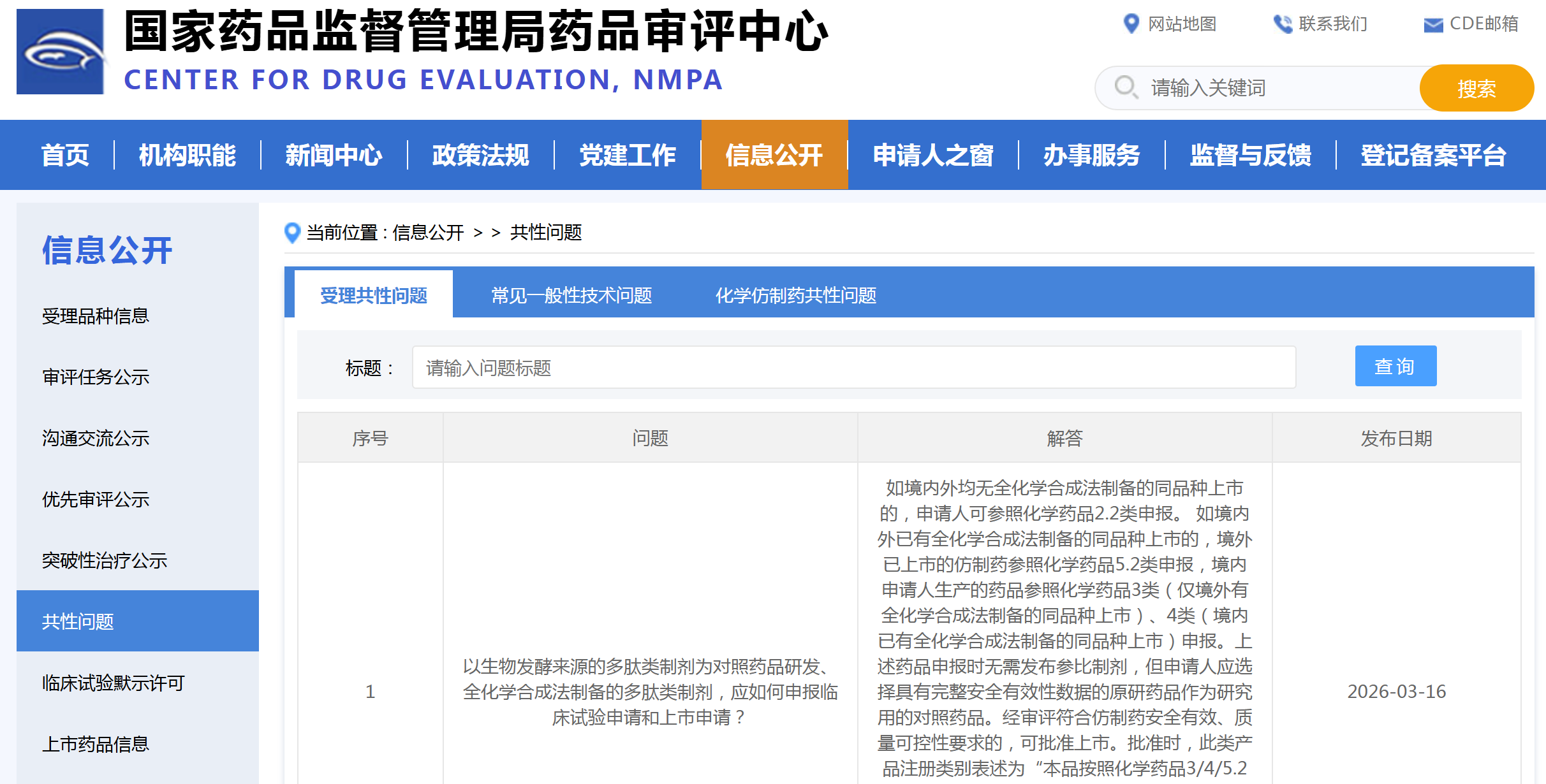Click the magnifier icon in the search box
Viewport: 1546px width, 784px height.
(1126, 87)
